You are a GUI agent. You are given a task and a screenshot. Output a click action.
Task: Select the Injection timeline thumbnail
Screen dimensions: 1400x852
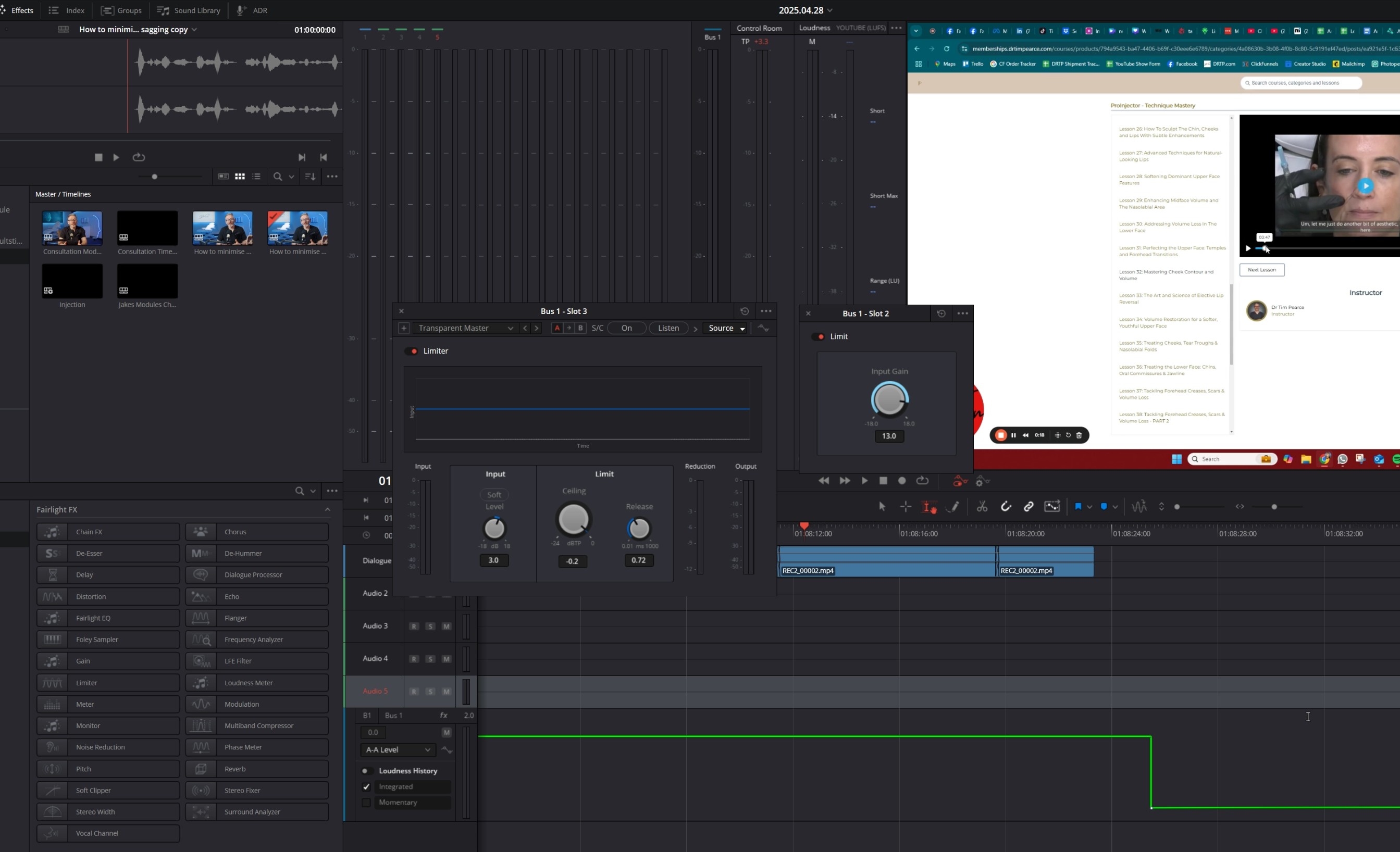coord(72,281)
